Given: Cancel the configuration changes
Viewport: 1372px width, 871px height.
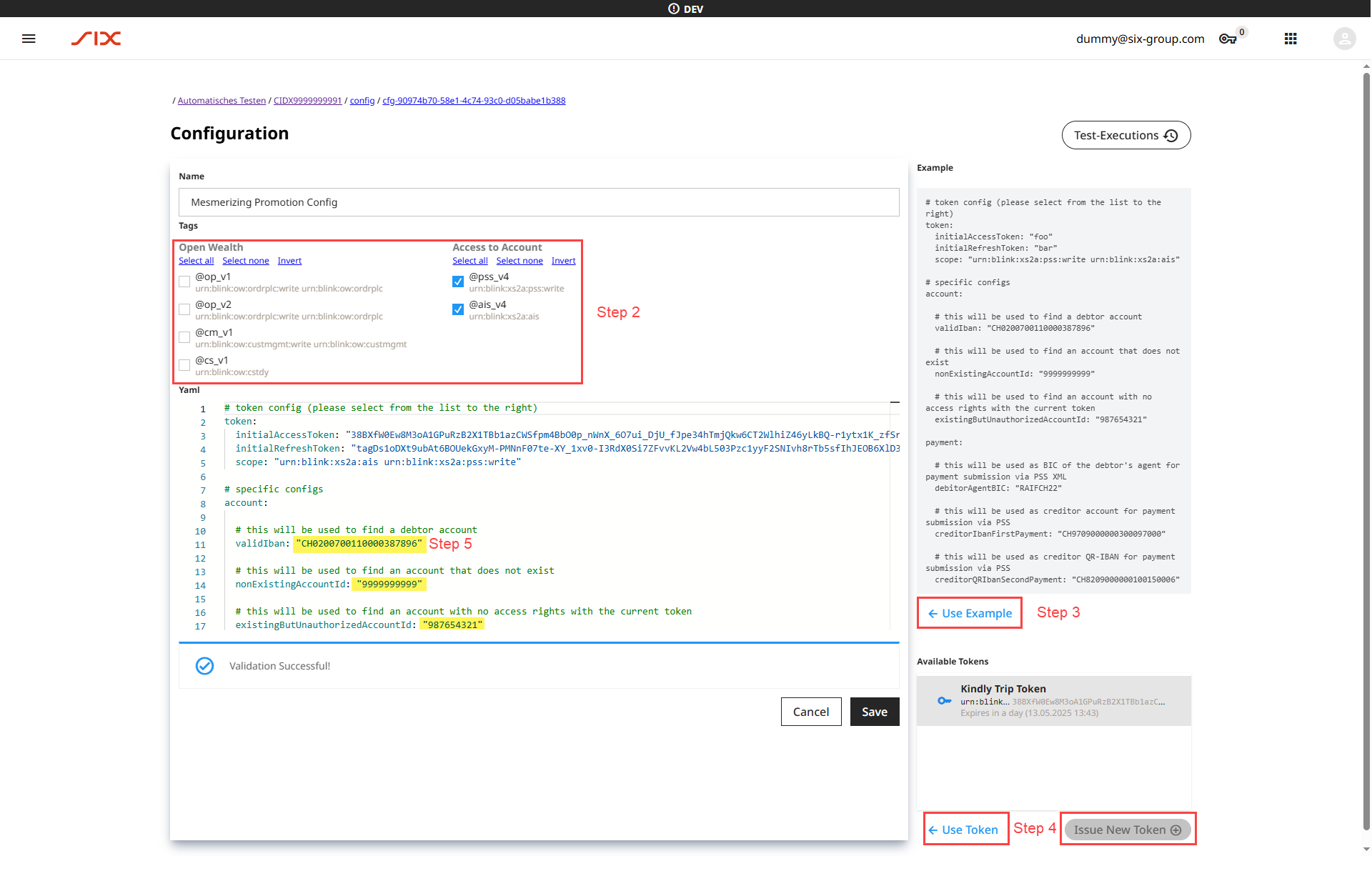Looking at the screenshot, I should click(811, 712).
